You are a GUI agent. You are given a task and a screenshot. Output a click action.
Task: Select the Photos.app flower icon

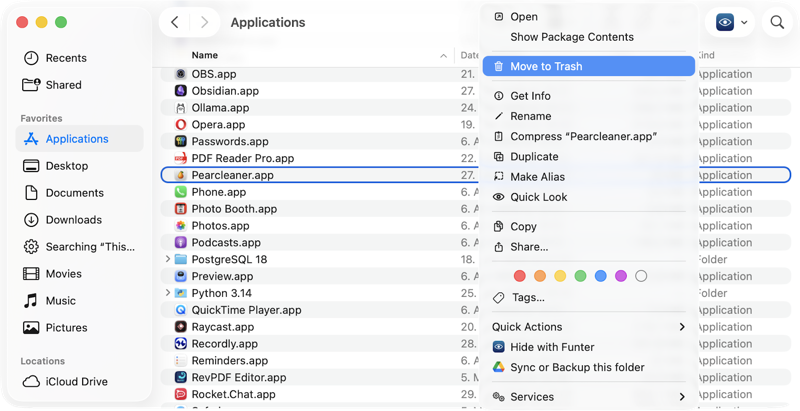click(181, 225)
